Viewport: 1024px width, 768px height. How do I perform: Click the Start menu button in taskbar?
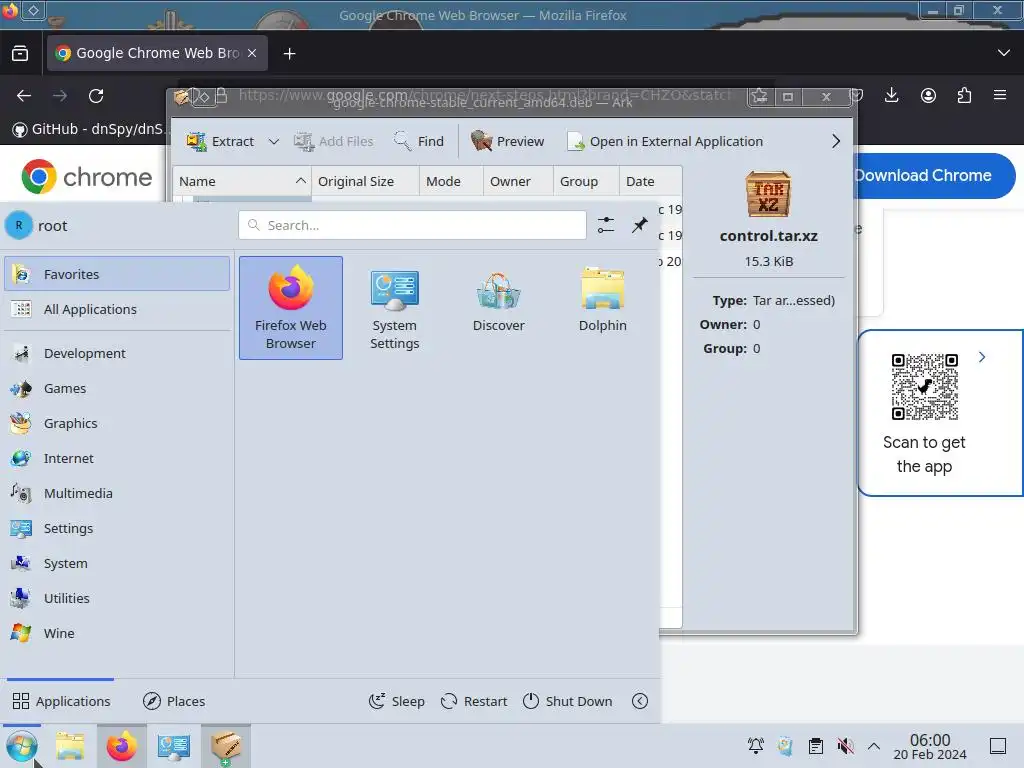click(22, 746)
